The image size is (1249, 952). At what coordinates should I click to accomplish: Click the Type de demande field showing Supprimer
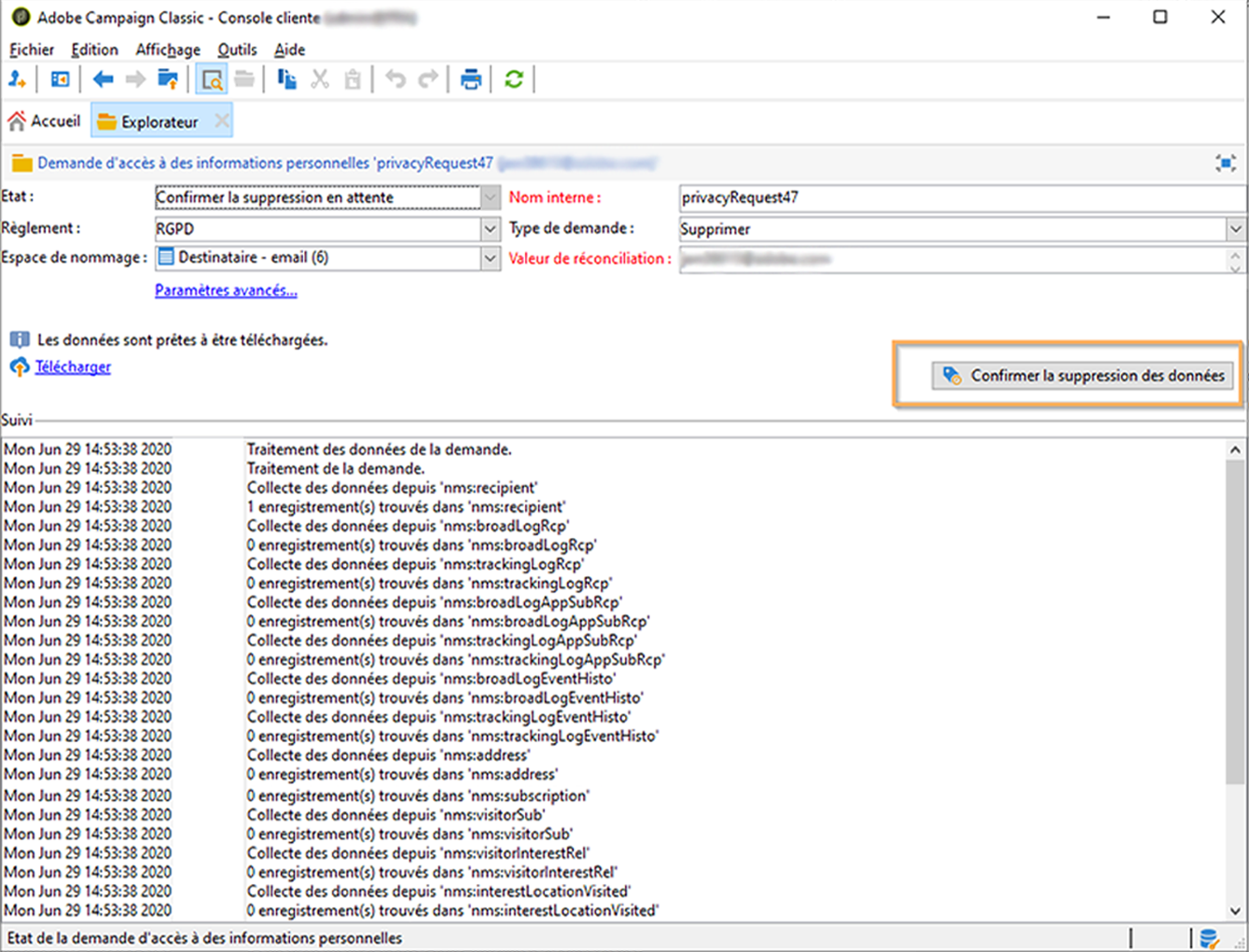tap(952, 228)
